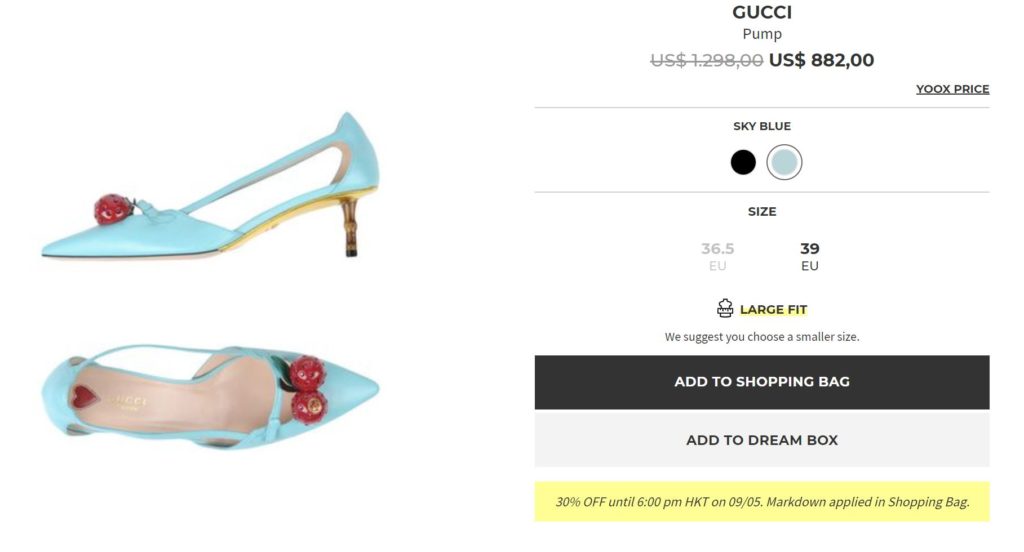Click the Pump product type label
Screen dimensions: 1024x552
point(762,35)
